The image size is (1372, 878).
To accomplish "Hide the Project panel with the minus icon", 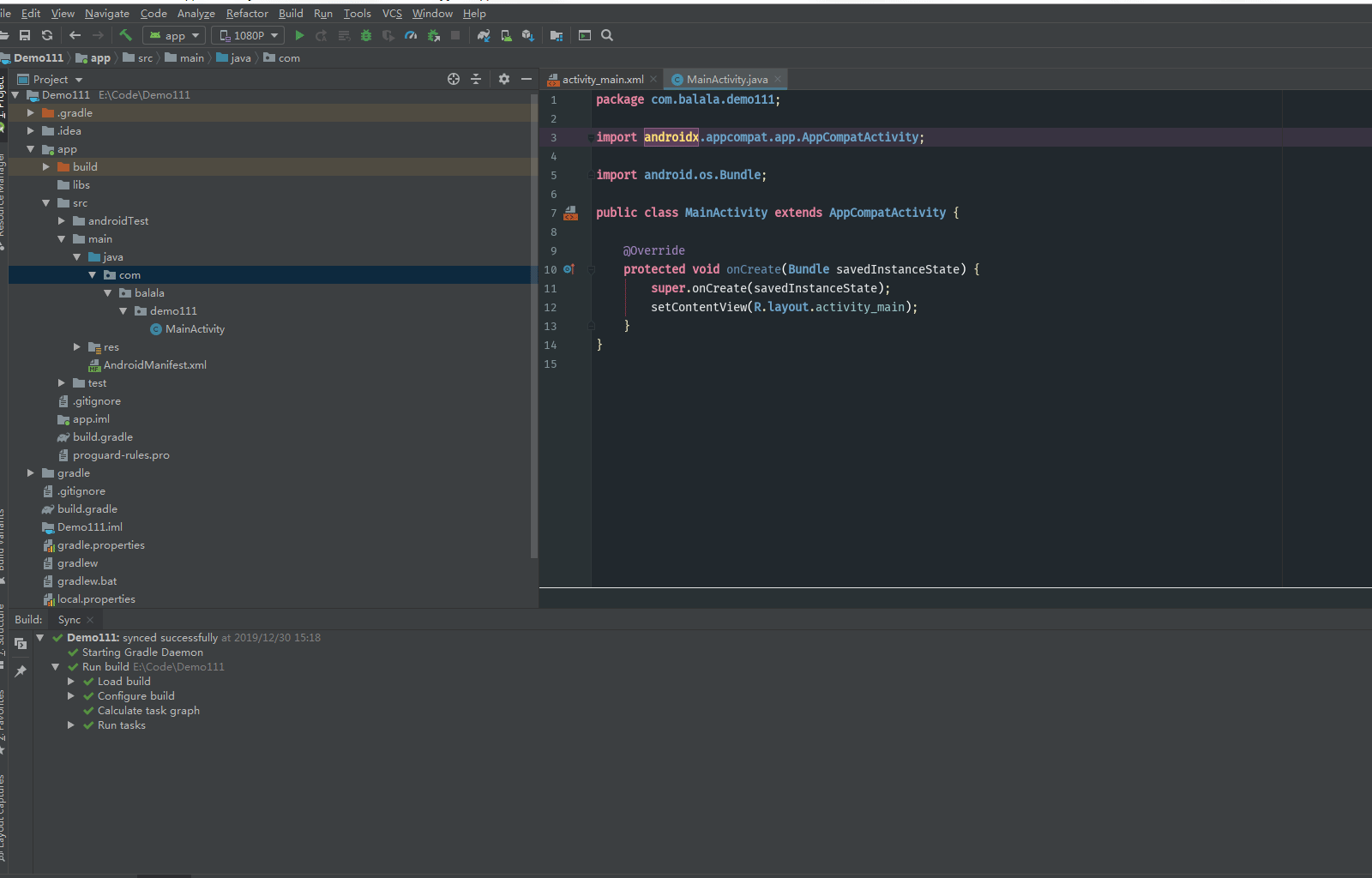I will [527, 79].
